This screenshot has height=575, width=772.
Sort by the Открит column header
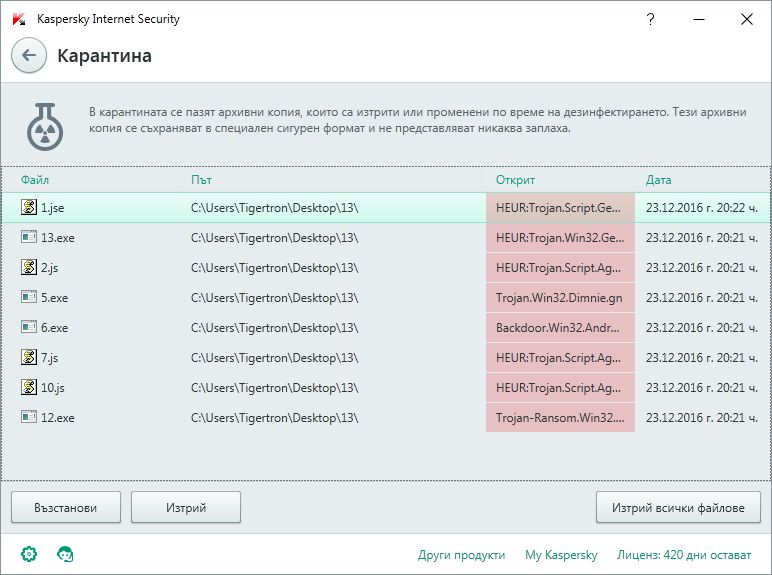point(515,180)
